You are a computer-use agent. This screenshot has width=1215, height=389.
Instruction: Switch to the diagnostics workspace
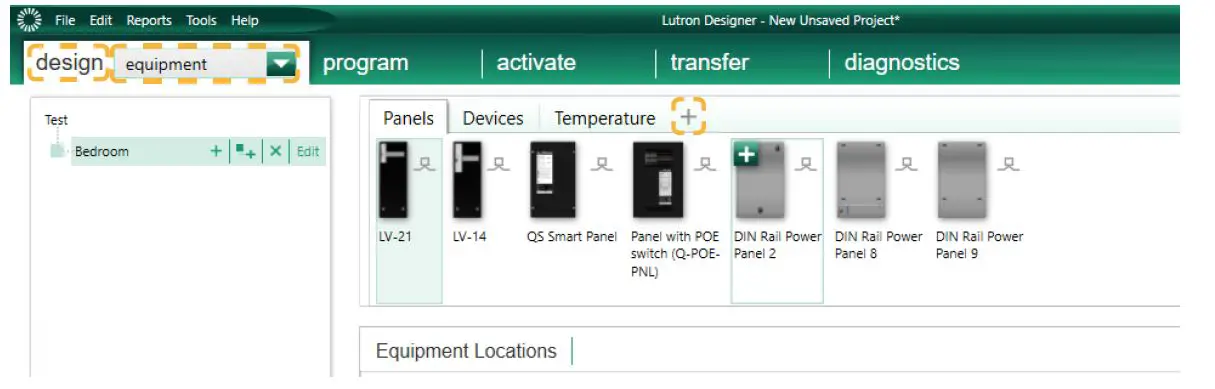click(x=901, y=63)
